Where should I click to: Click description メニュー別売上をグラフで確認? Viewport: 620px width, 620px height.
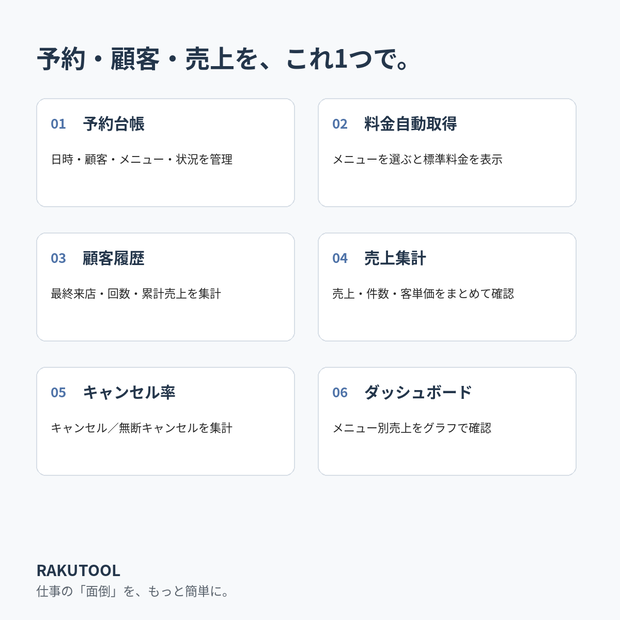pos(412,428)
